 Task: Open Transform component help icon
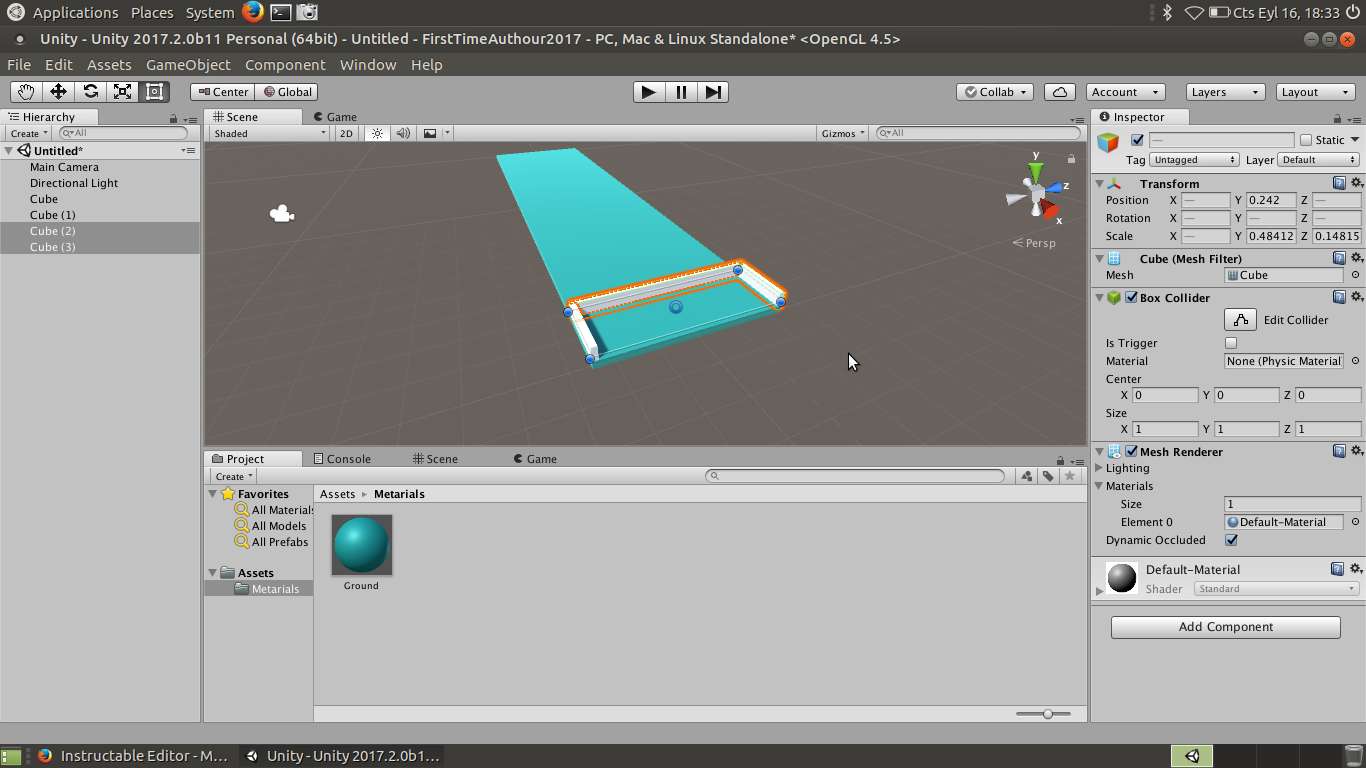[x=1339, y=183]
